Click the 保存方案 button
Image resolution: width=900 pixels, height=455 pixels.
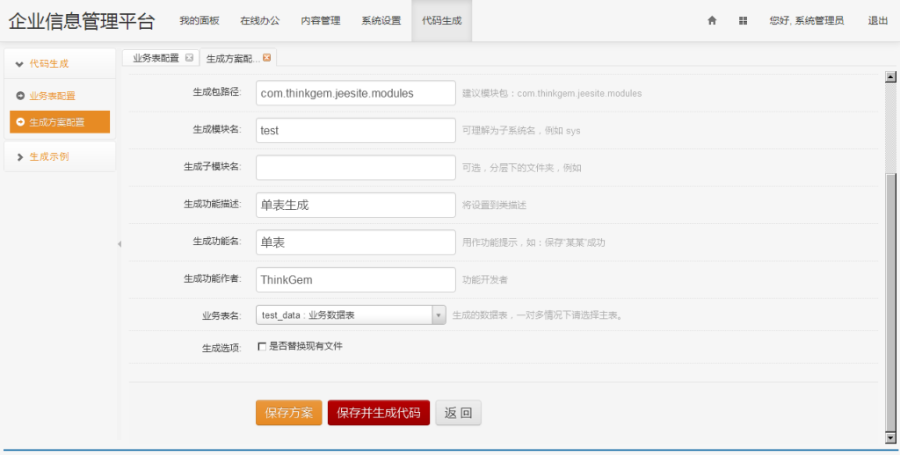pos(289,413)
